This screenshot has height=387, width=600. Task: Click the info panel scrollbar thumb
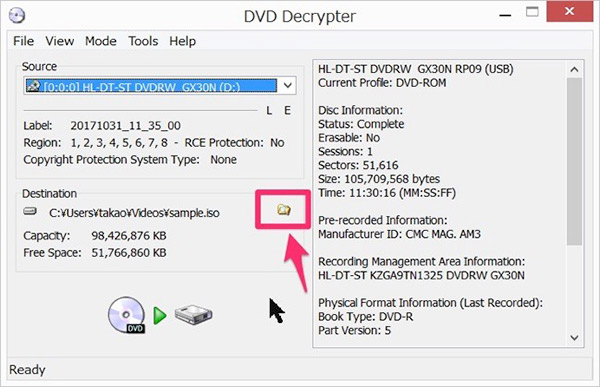(x=574, y=162)
